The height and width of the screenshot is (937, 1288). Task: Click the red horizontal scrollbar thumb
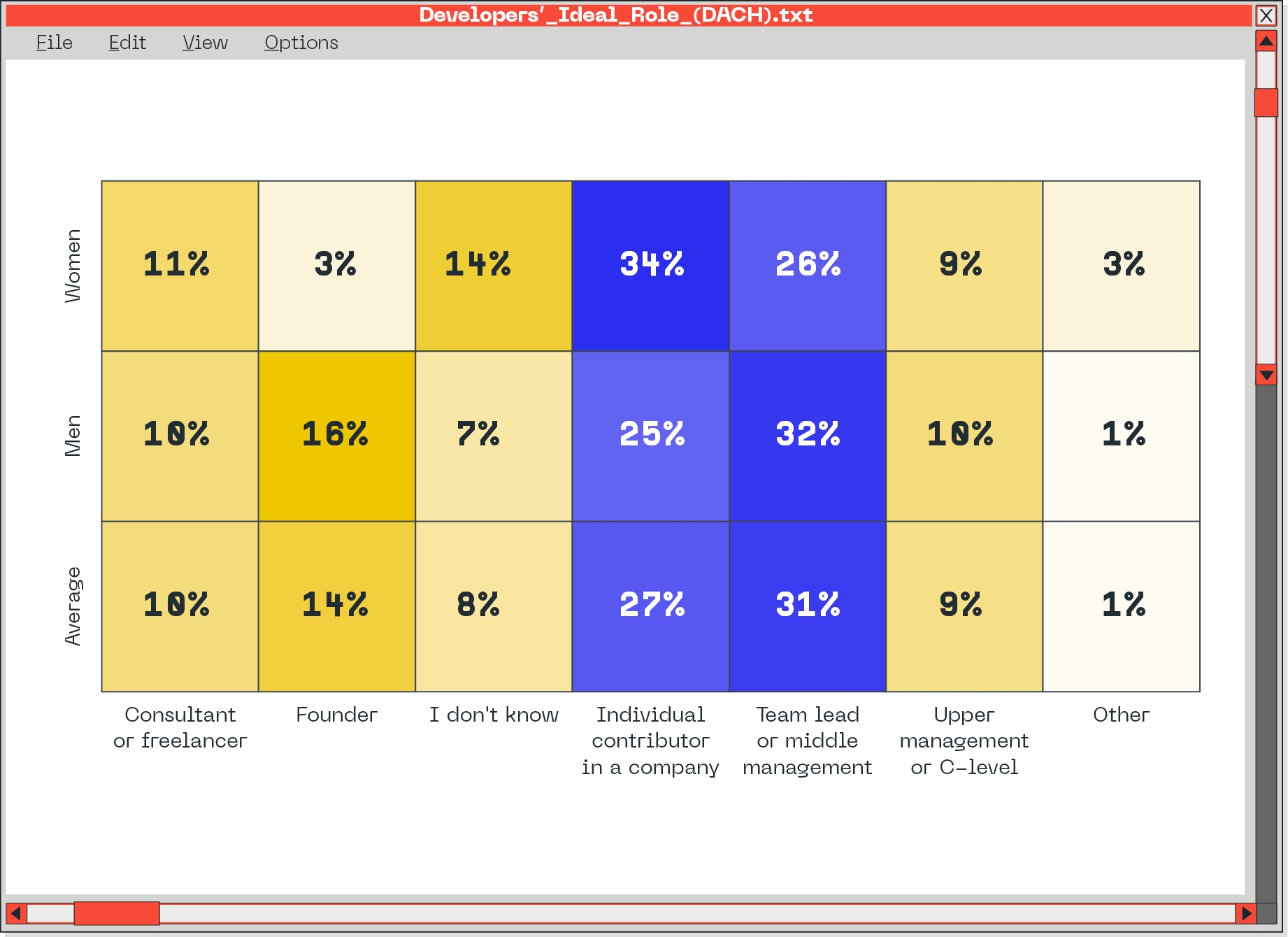click(117, 913)
